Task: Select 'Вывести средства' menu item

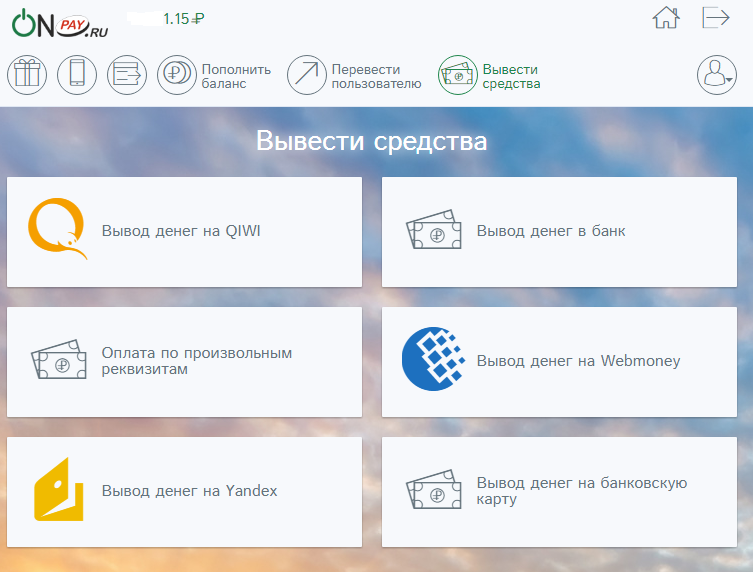Action: coord(511,76)
